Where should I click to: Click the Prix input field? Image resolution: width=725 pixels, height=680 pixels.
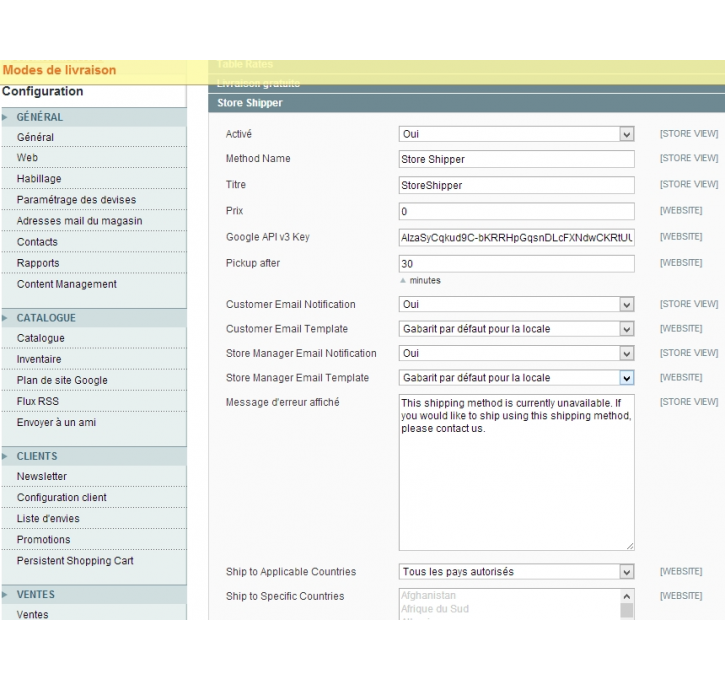(x=516, y=212)
